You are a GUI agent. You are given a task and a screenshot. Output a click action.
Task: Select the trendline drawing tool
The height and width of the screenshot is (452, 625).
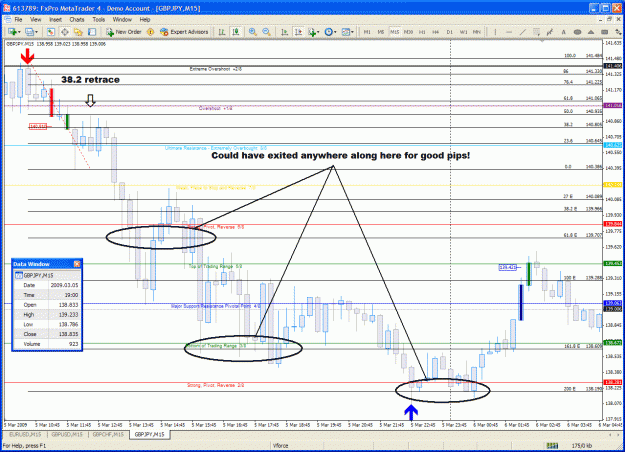[x=523, y=32]
